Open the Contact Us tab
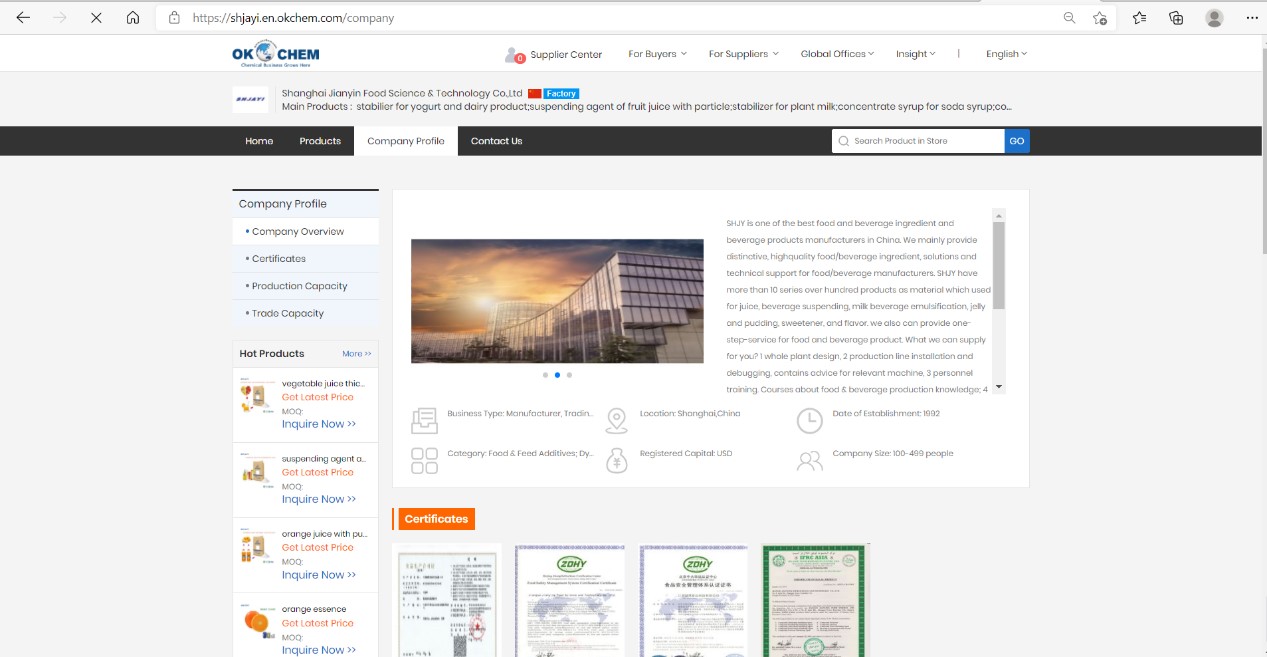Image resolution: width=1267 pixels, height=657 pixels. [496, 141]
